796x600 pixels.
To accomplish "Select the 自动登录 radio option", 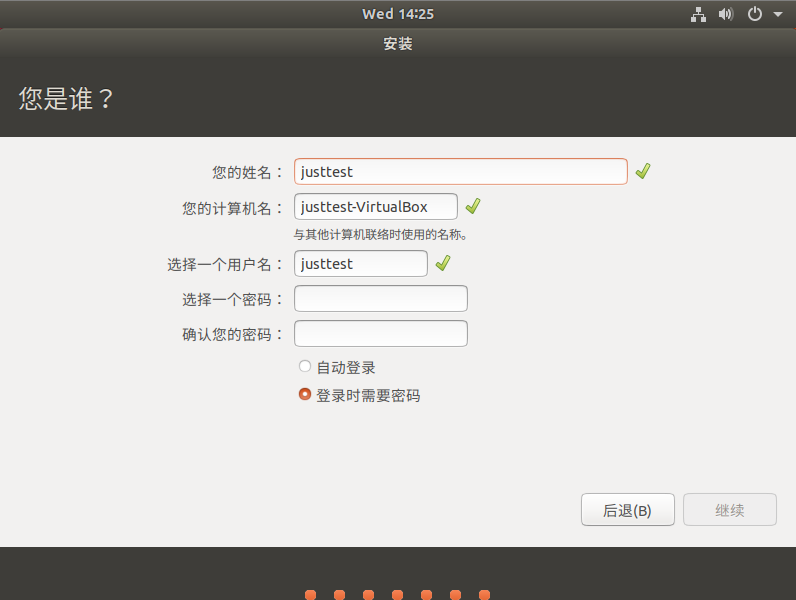I will click(x=305, y=367).
